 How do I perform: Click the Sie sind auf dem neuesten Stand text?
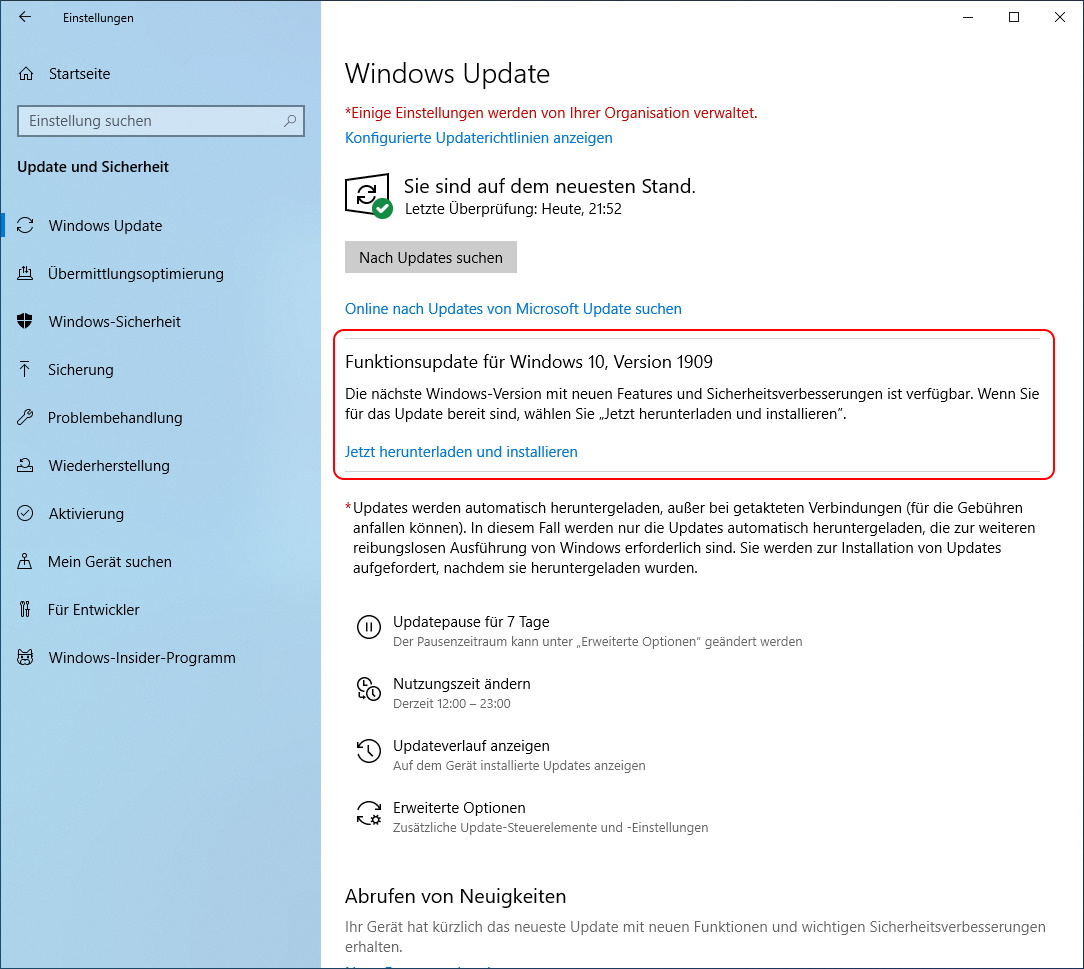tap(550, 186)
